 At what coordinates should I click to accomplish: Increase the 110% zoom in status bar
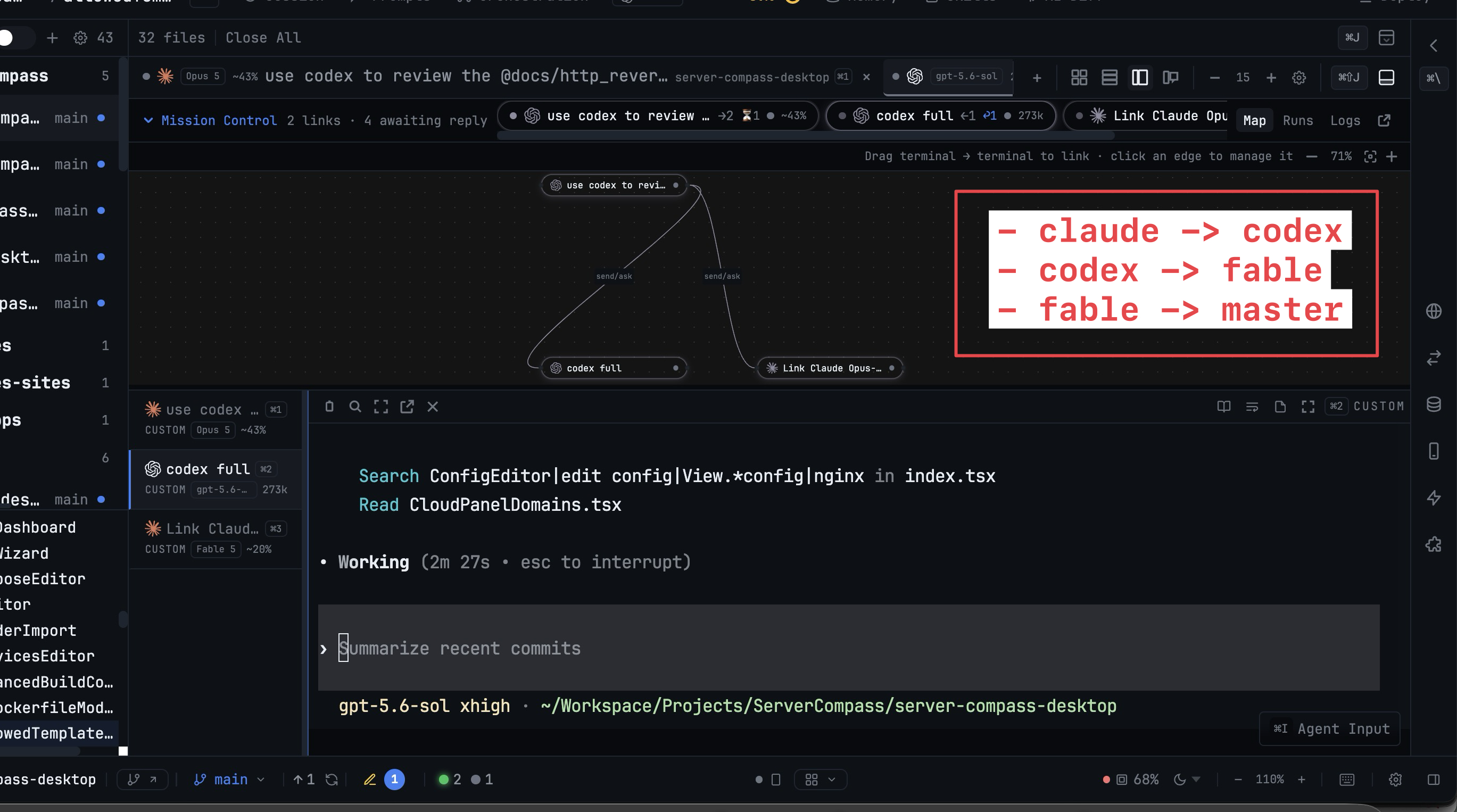coord(1302,780)
